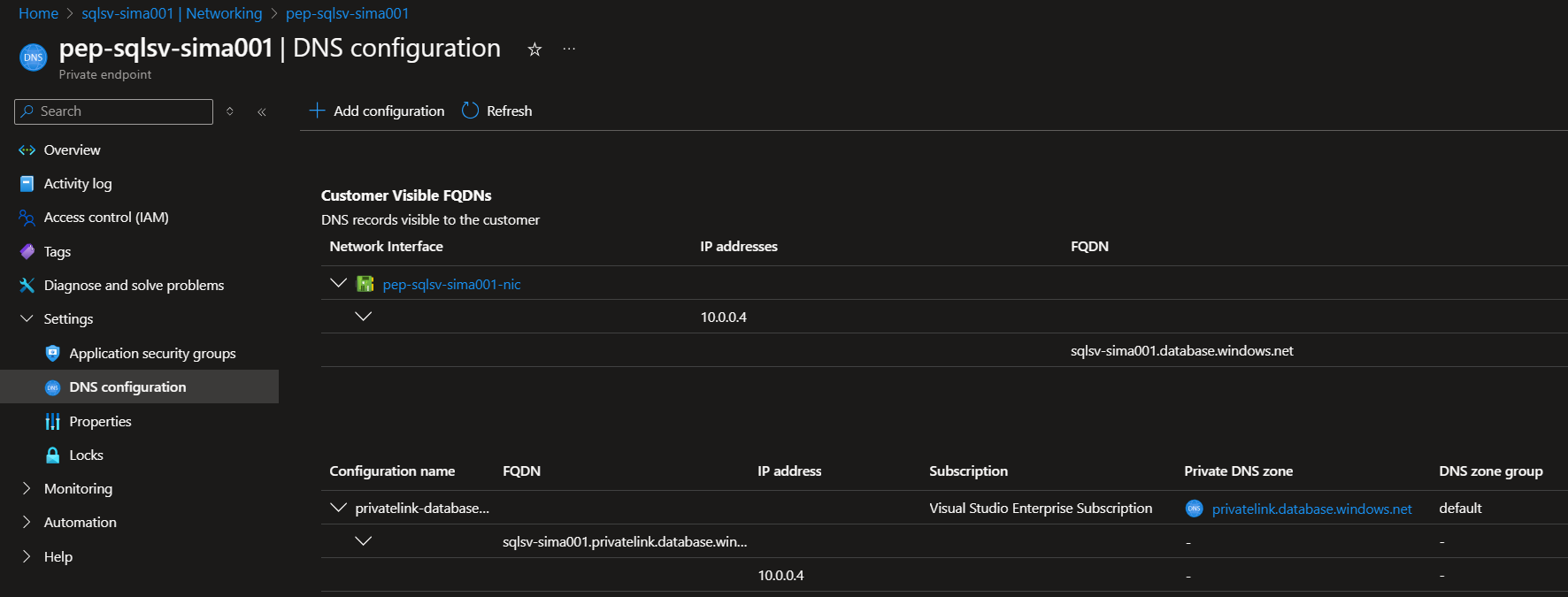
Task: Open Access control (IAM) page
Action: coord(106,217)
